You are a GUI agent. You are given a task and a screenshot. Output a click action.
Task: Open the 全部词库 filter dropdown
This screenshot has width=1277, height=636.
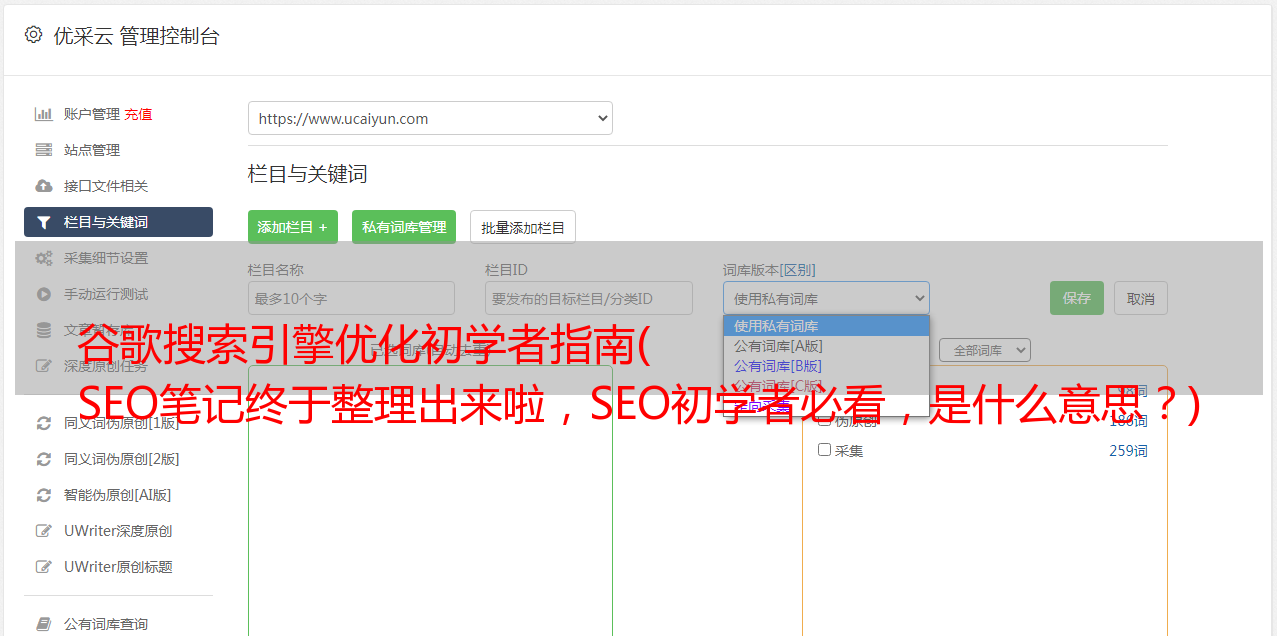984,351
